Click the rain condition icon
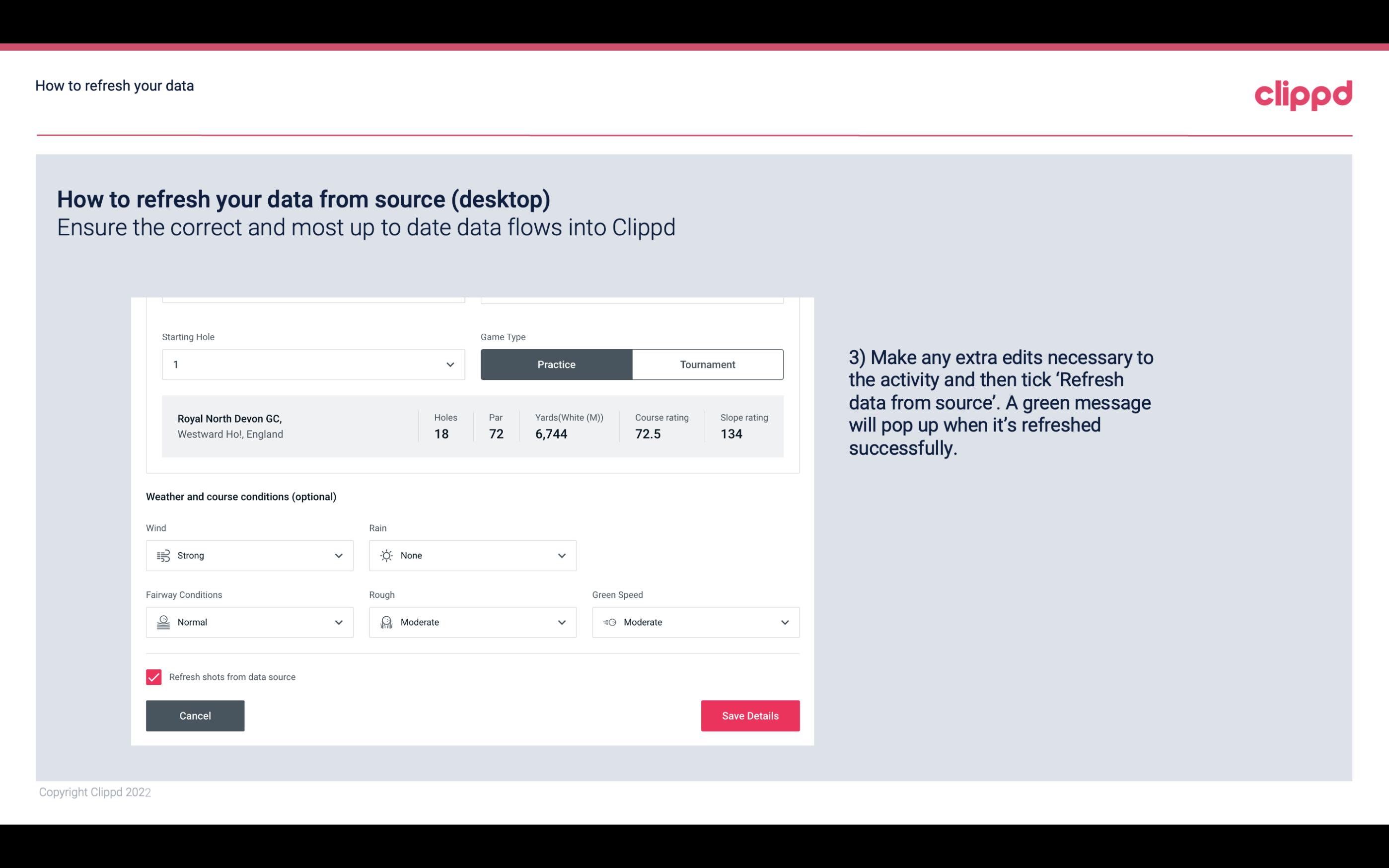 coord(386,555)
